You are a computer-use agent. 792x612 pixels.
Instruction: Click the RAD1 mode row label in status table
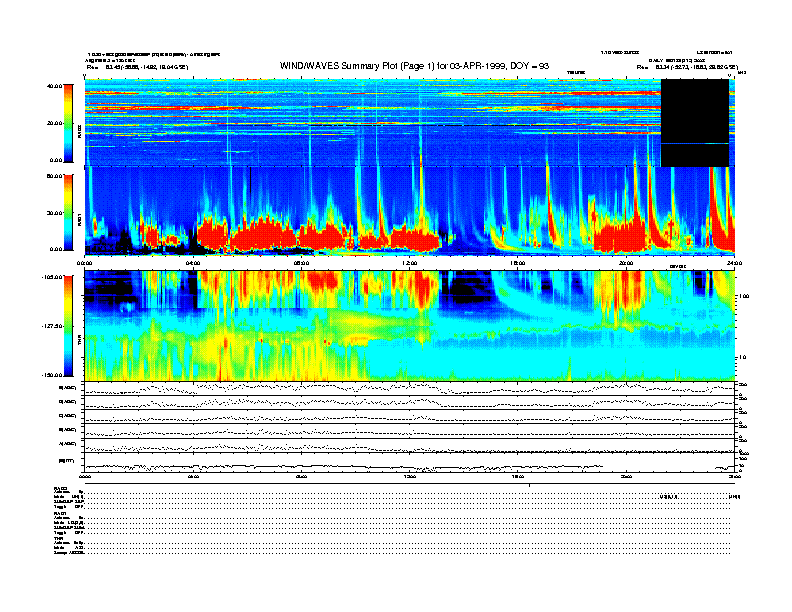[69, 523]
